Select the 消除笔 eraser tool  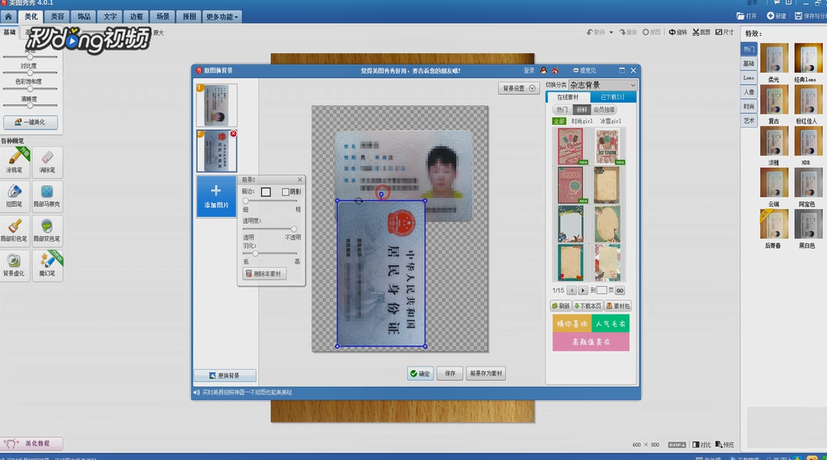point(47,161)
